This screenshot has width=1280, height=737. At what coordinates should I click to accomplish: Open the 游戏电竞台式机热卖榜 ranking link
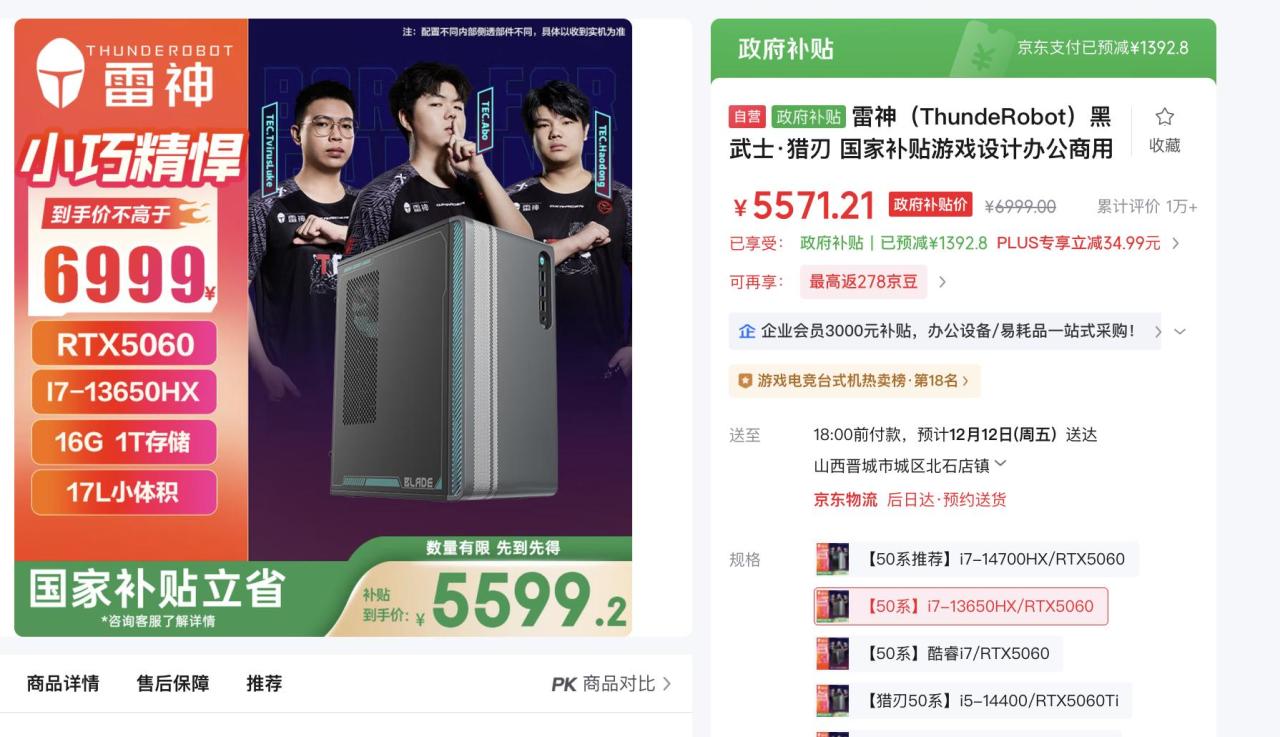click(x=855, y=381)
